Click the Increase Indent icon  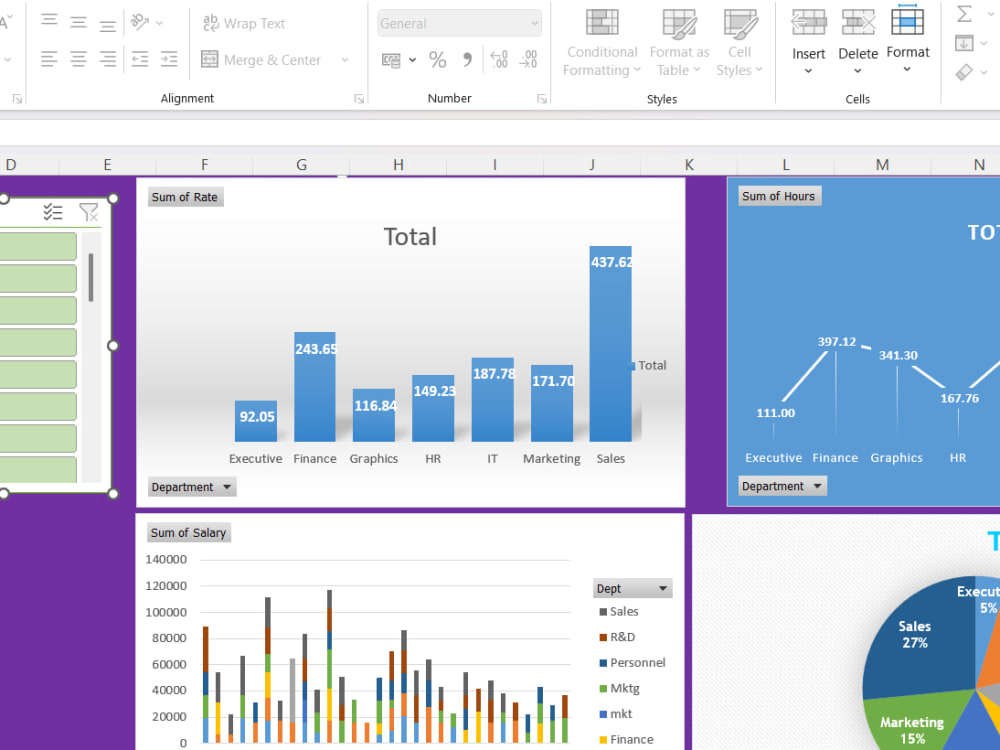click(x=169, y=59)
